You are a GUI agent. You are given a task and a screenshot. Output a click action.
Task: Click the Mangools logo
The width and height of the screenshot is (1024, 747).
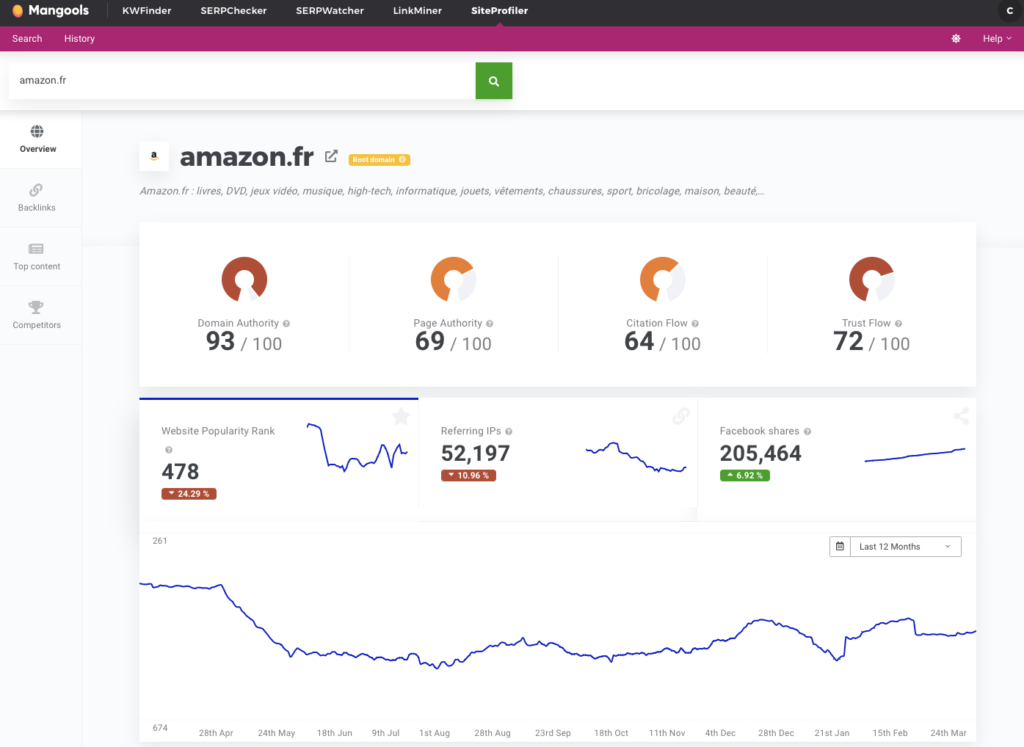coord(50,10)
